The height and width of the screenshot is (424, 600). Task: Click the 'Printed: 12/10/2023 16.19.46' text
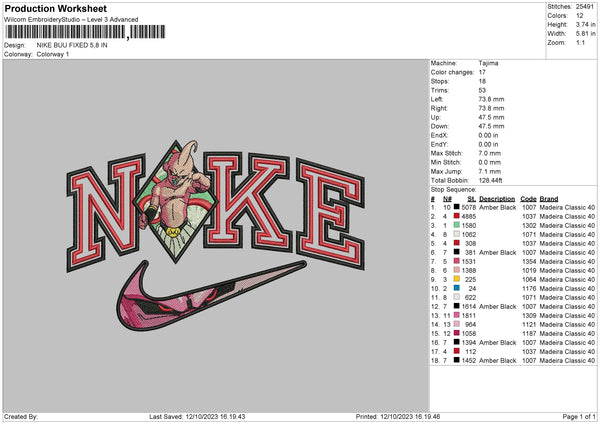click(398, 416)
